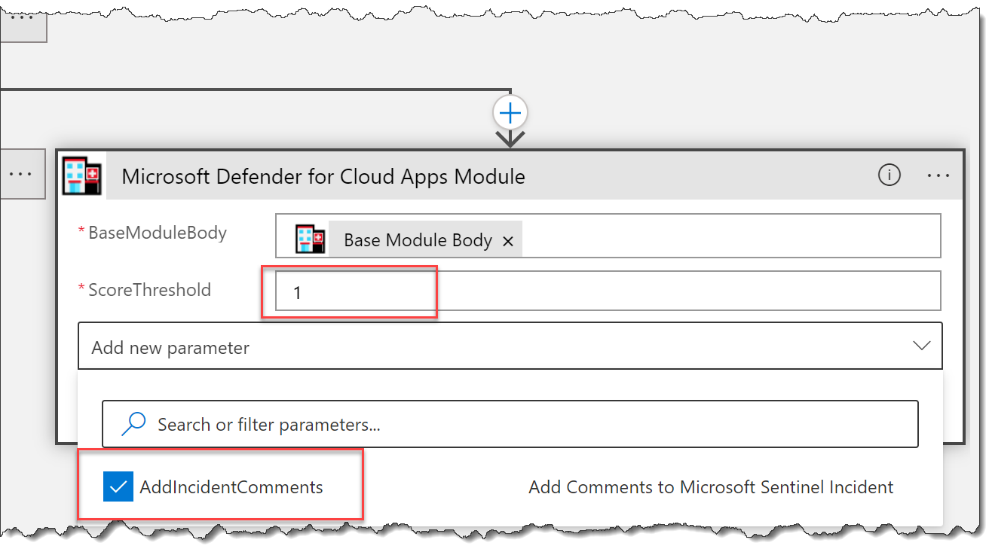Expand the Add new parameter dropdown
992x555 pixels.
coord(510,346)
